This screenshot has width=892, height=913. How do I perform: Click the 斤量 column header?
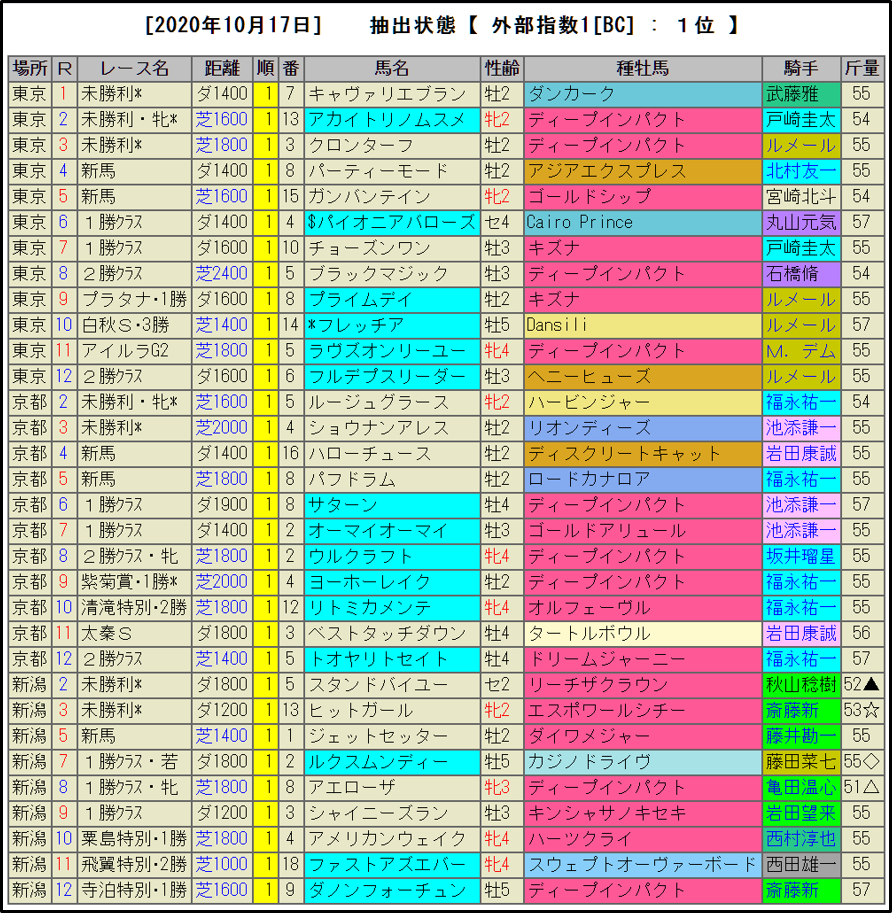pyautogui.click(x=862, y=68)
